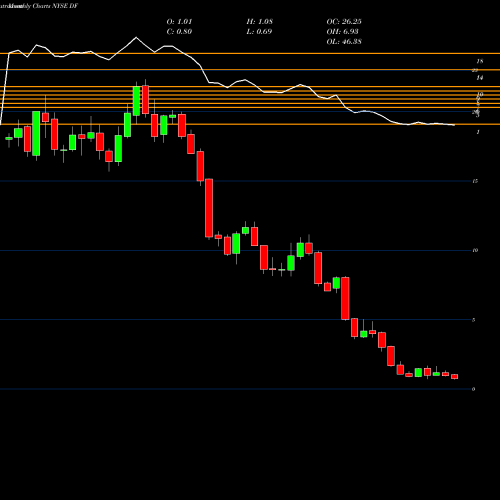500x500 pixels.
Task: Select the high value 'H: 1.08'
Action: [x=260, y=22]
